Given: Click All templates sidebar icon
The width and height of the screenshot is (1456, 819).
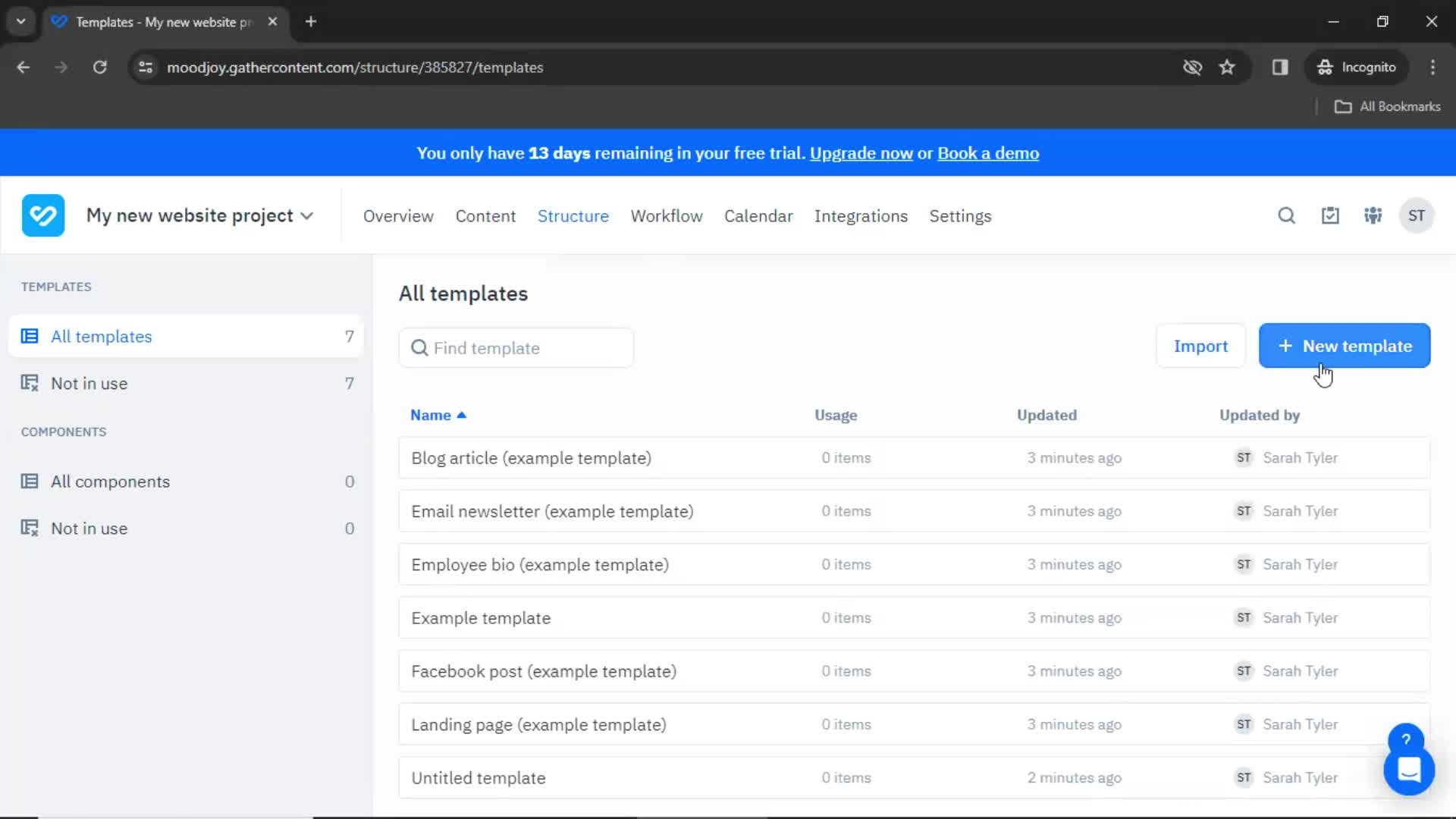Looking at the screenshot, I should [30, 336].
